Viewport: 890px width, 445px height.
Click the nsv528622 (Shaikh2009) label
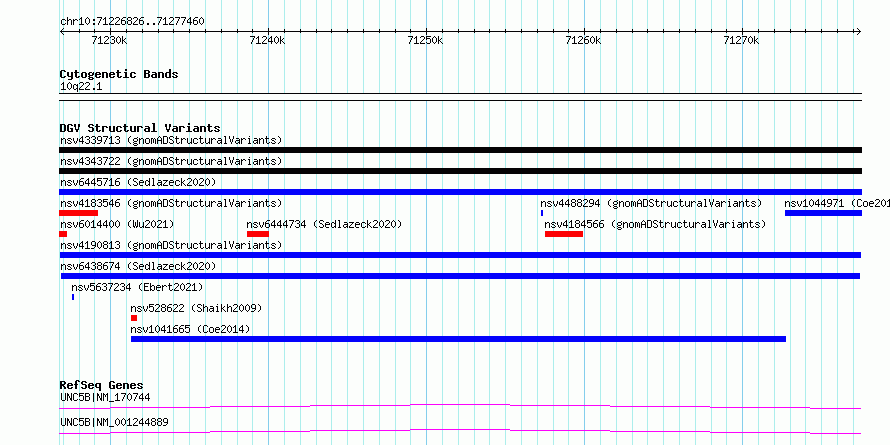(196, 308)
